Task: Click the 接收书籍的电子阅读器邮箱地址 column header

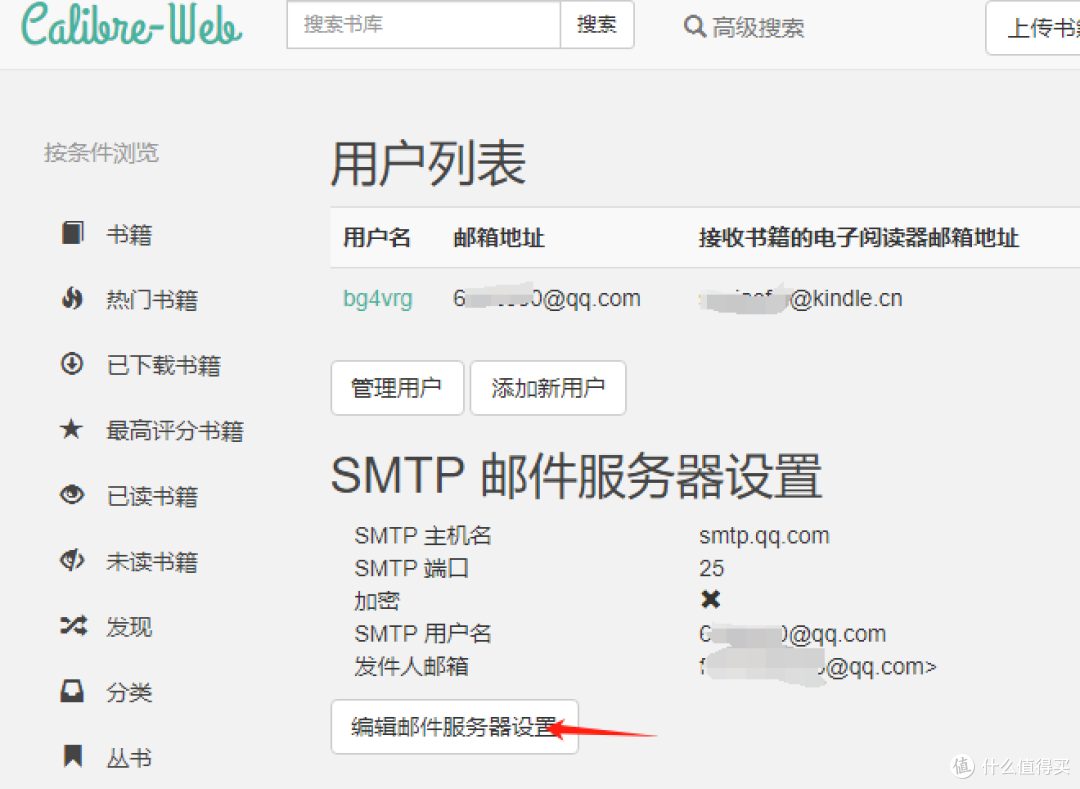Action: tap(858, 238)
